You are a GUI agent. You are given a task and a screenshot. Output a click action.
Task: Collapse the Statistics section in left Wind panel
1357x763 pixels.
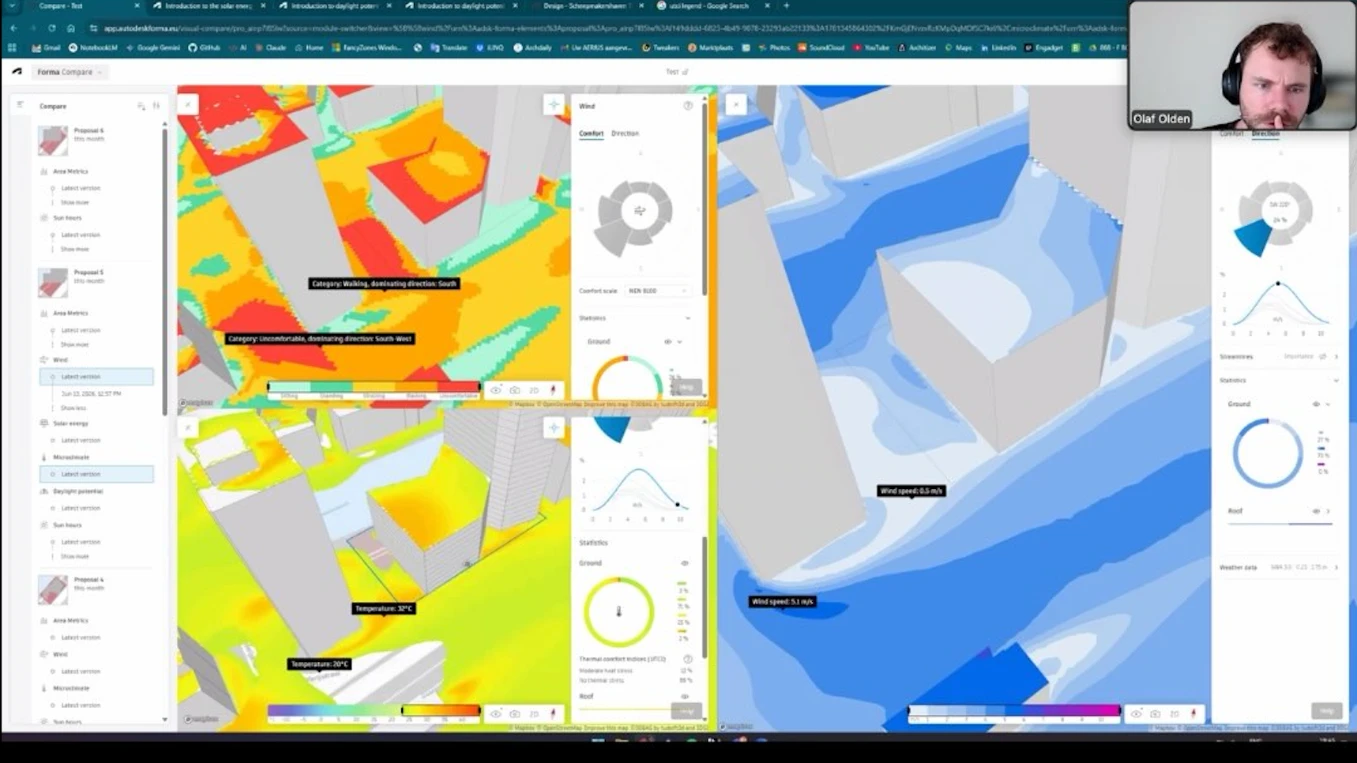(x=688, y=318)
